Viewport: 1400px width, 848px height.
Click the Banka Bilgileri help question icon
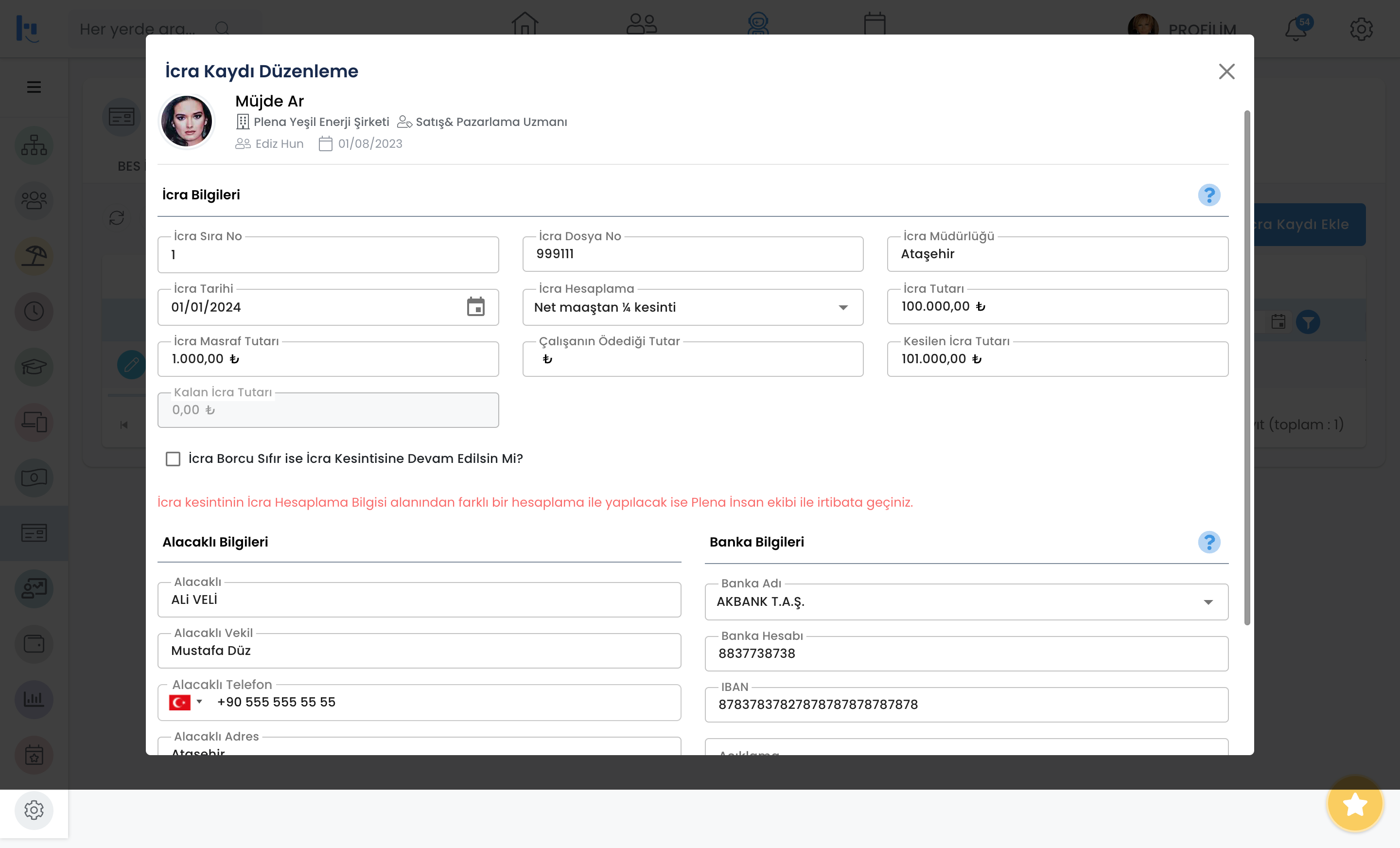[x=1208, y=542]
